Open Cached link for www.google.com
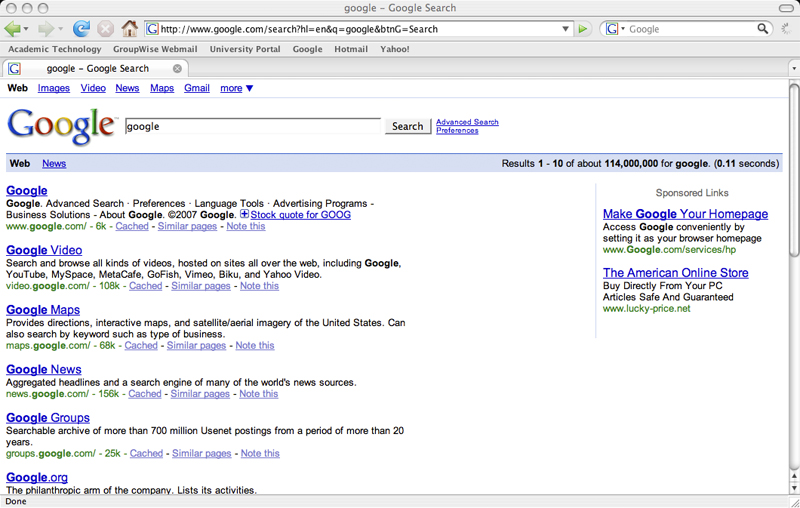This screenshot has width=800, height=508. 132,226
